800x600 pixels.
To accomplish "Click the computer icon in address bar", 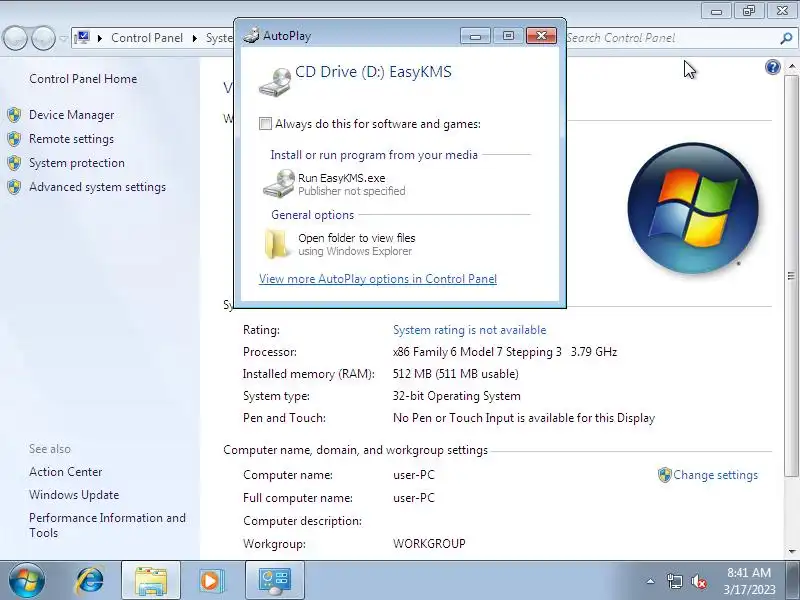I will click(82, 38).
